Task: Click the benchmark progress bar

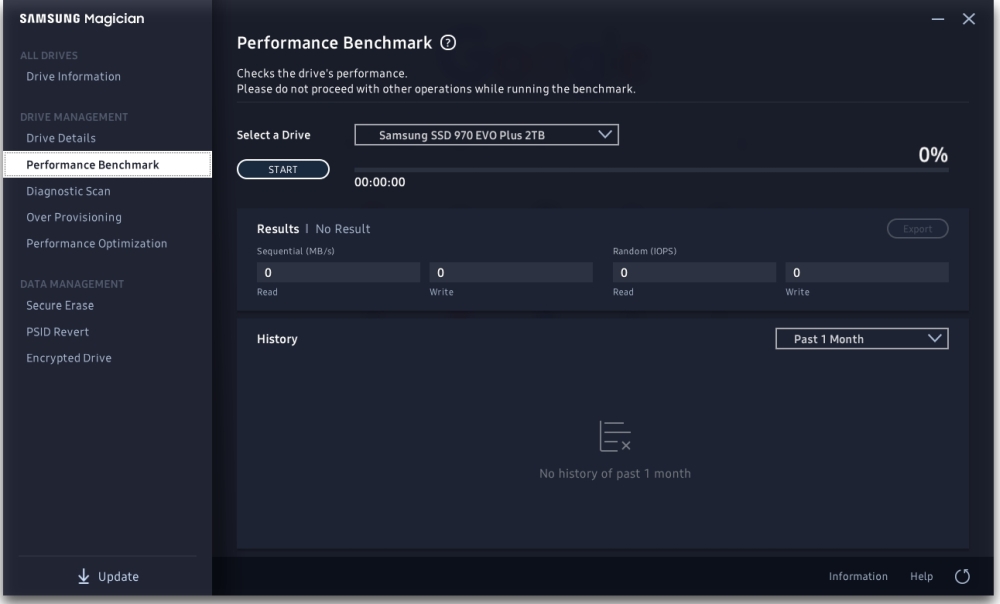Action: [651, 170]
